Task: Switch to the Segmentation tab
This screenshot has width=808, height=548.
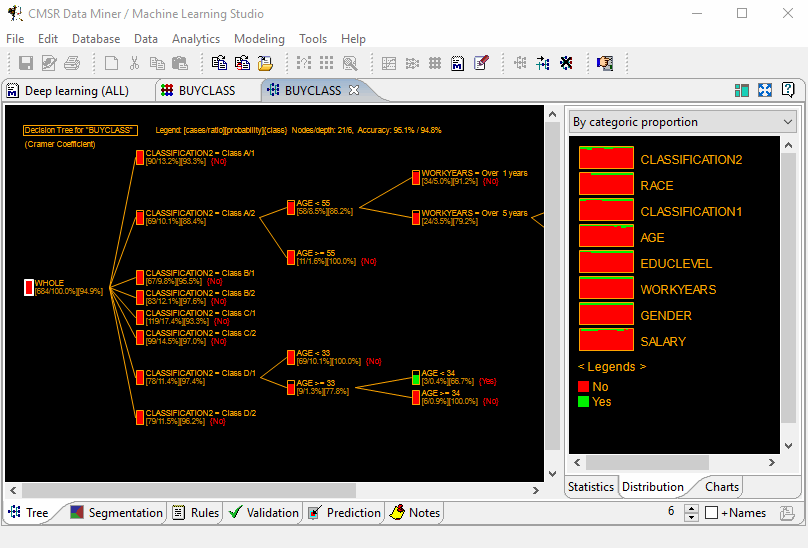Action: pos(116,513)
